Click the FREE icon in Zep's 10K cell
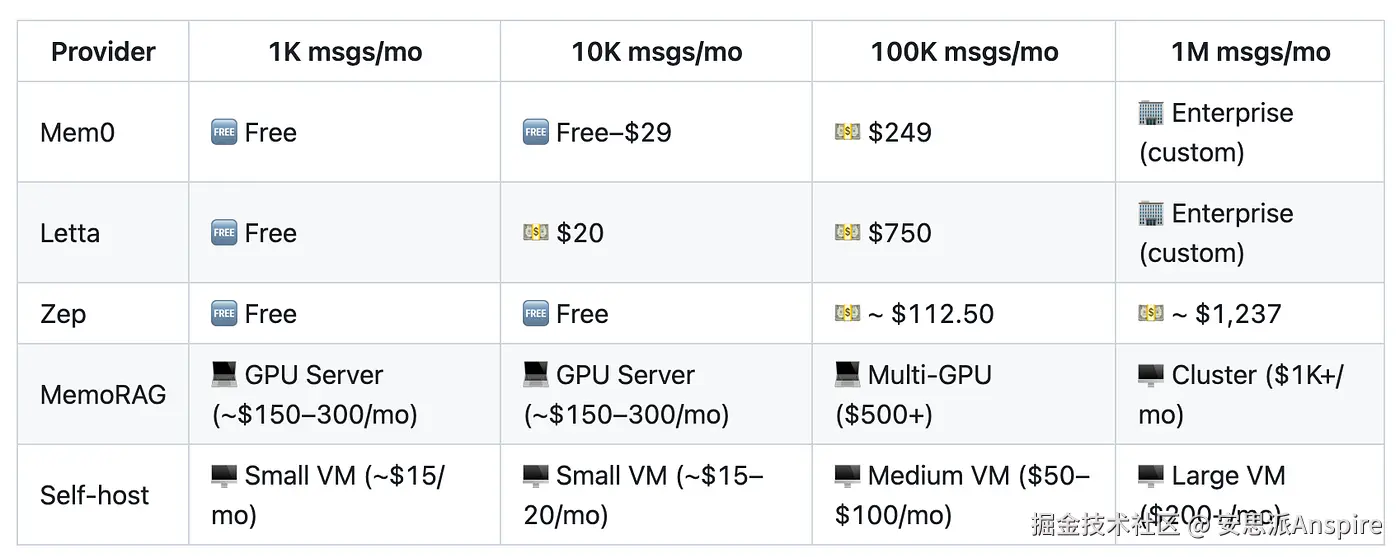This screenshot has height=557, width=1400. (x=536, y=314)
